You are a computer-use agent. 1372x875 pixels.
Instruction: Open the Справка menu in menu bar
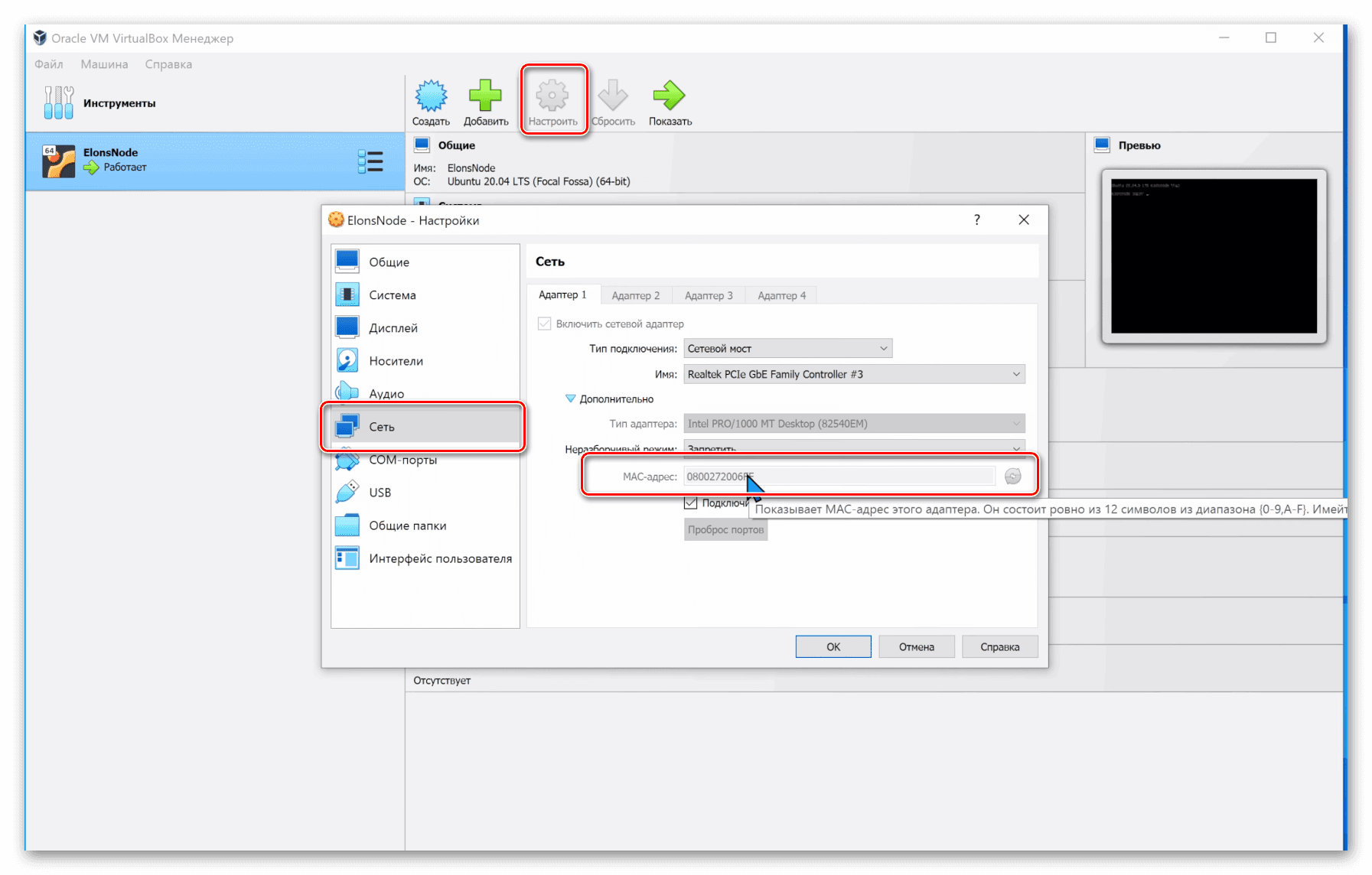click(x=168, y=64)
